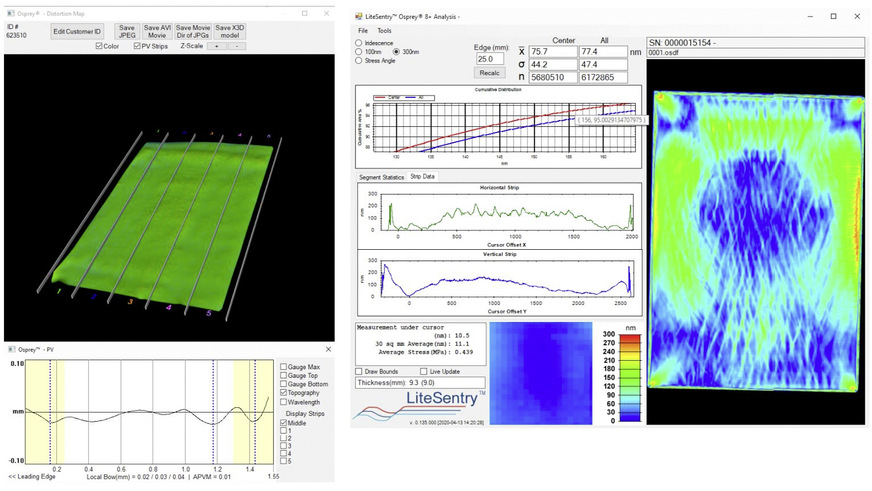
Task: Choose the Stress Angle radio button
Action: click(x=359, y=60)
